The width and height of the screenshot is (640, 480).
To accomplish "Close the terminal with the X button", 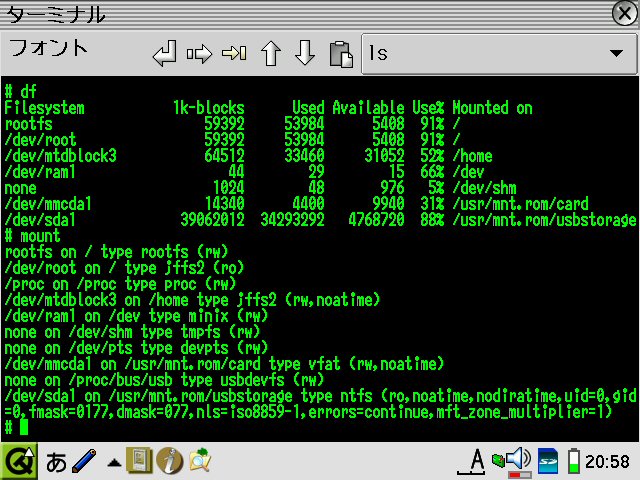I will tap(623, 14).
